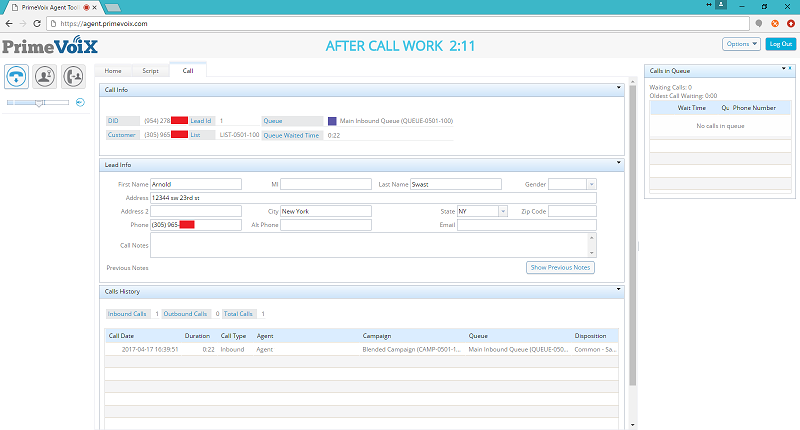Click the Log Out button
This screenshot has height=430, width=800.
781,44
